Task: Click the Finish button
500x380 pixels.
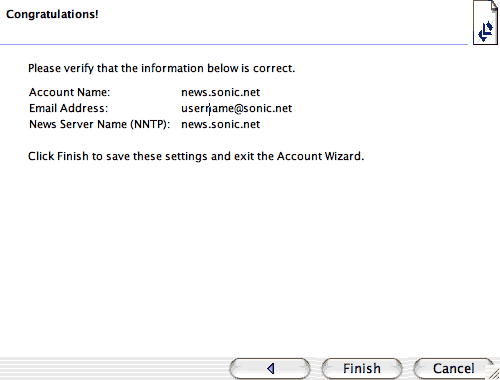Action: pos(362,368)
